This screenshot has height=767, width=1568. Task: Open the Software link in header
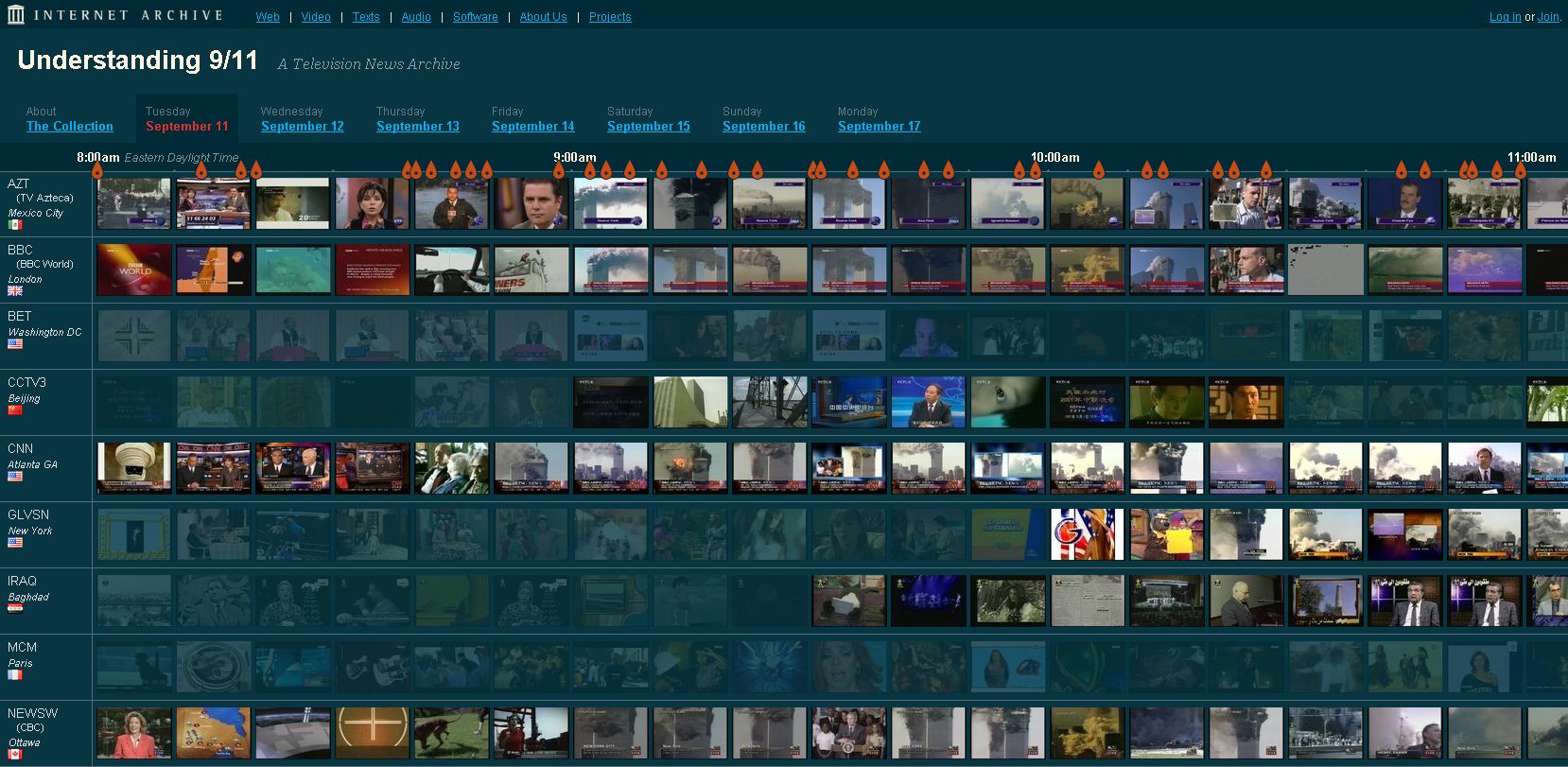[x=475, y=17]
